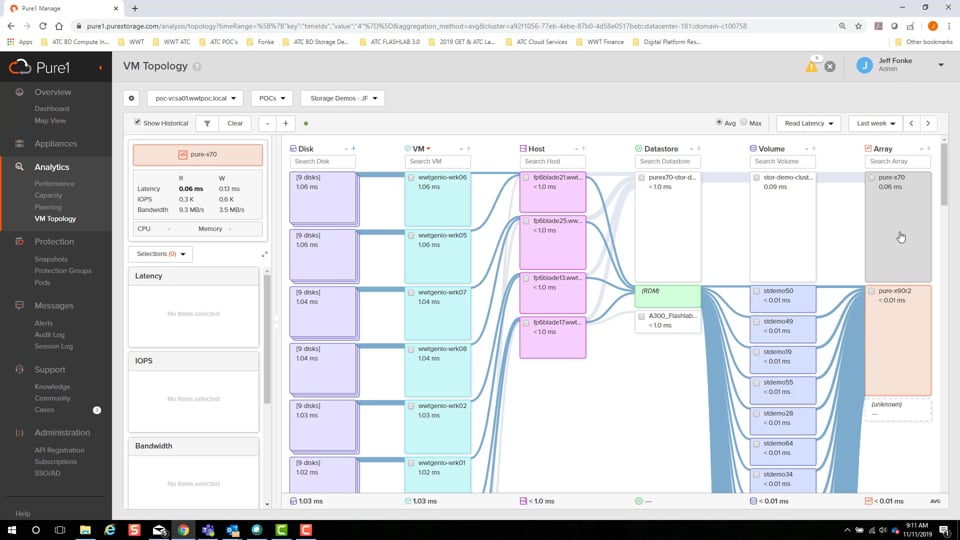This screenshot has width=960, height=540.
Task: Click the Jeff Fonke user avatar
Action: [x=864, y=65]
